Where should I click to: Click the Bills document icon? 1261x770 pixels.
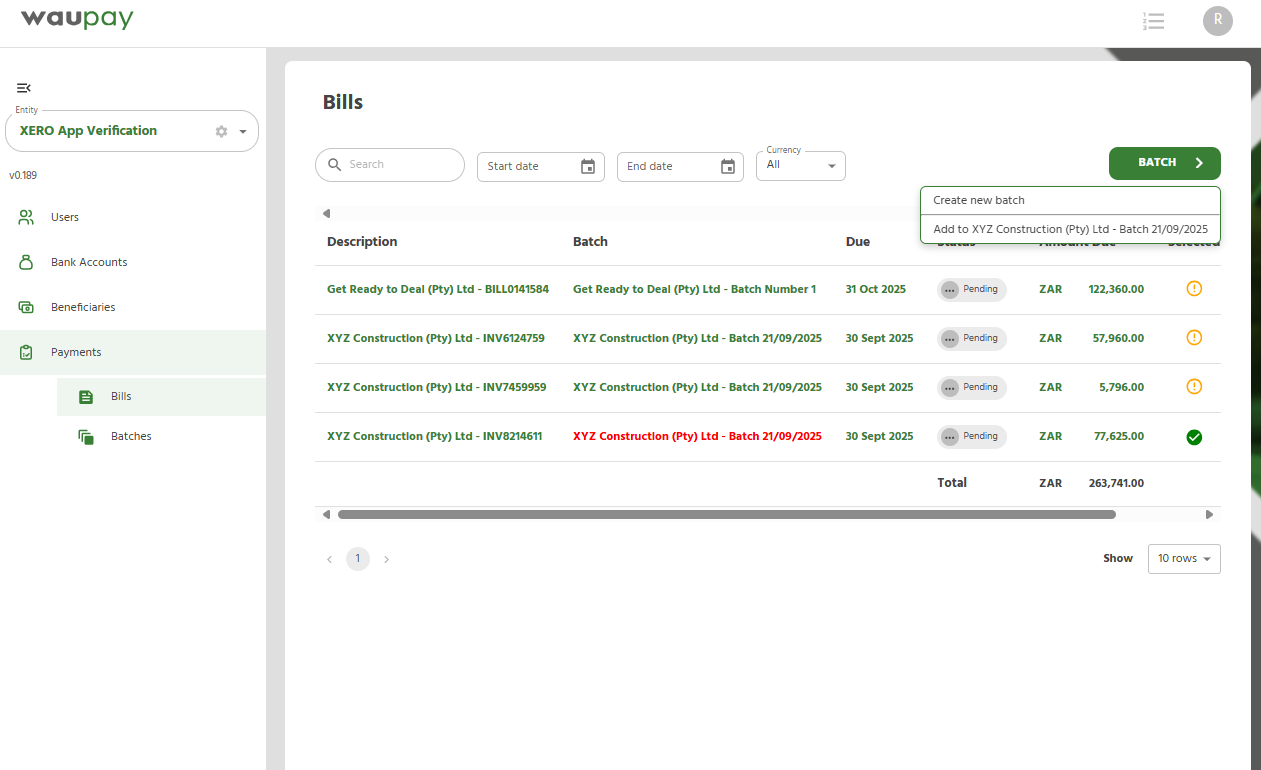tap(86, 397)
